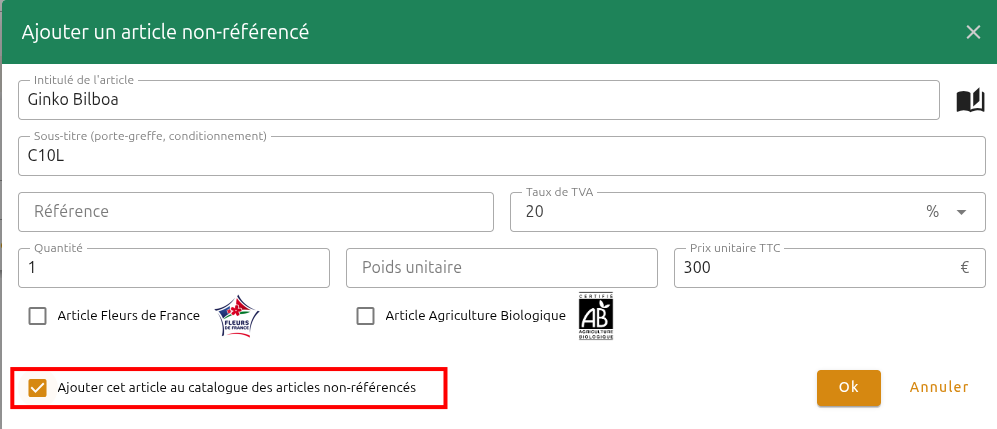Select the empty Référence field
Viewport: 997px width, 429px height.
click(256, 212)
